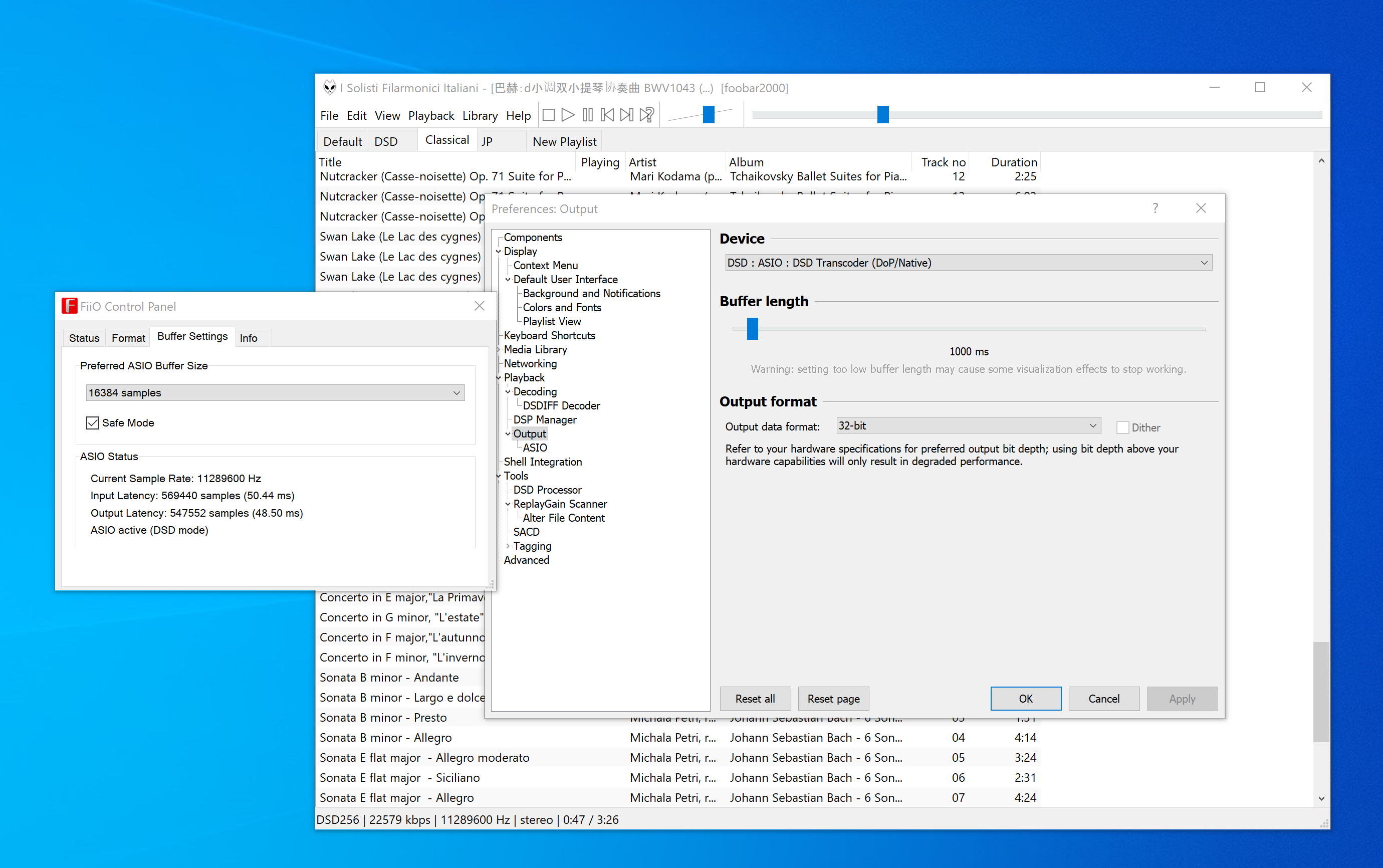Skip to the Previous track

click(607, 115)
